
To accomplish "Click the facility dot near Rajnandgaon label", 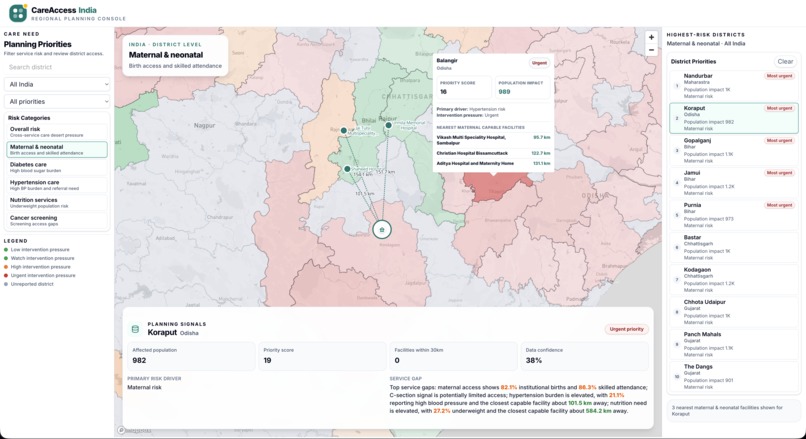I will (x=344, y=131).
